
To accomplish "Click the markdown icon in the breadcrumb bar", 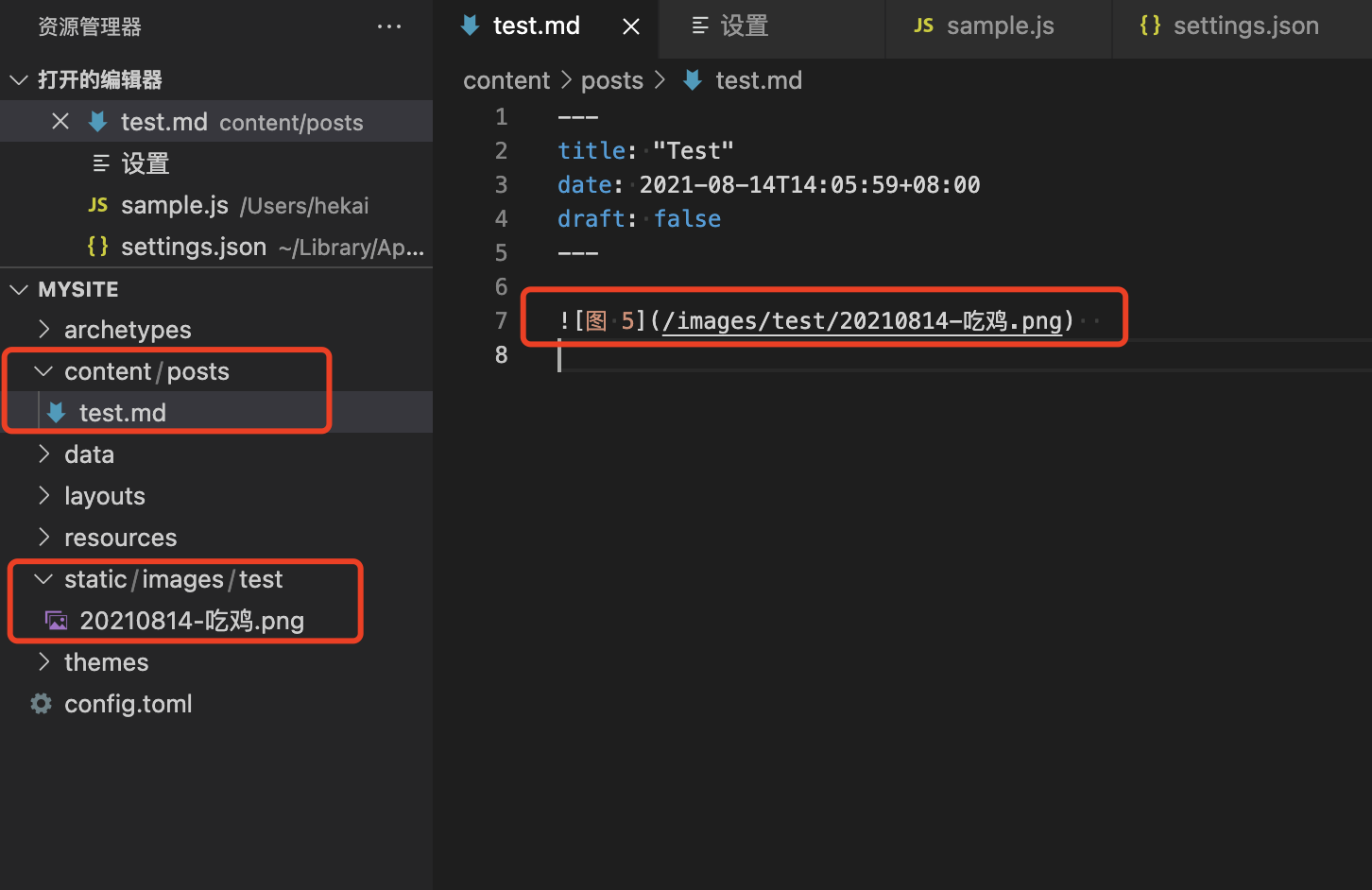I will coord(693,80).
